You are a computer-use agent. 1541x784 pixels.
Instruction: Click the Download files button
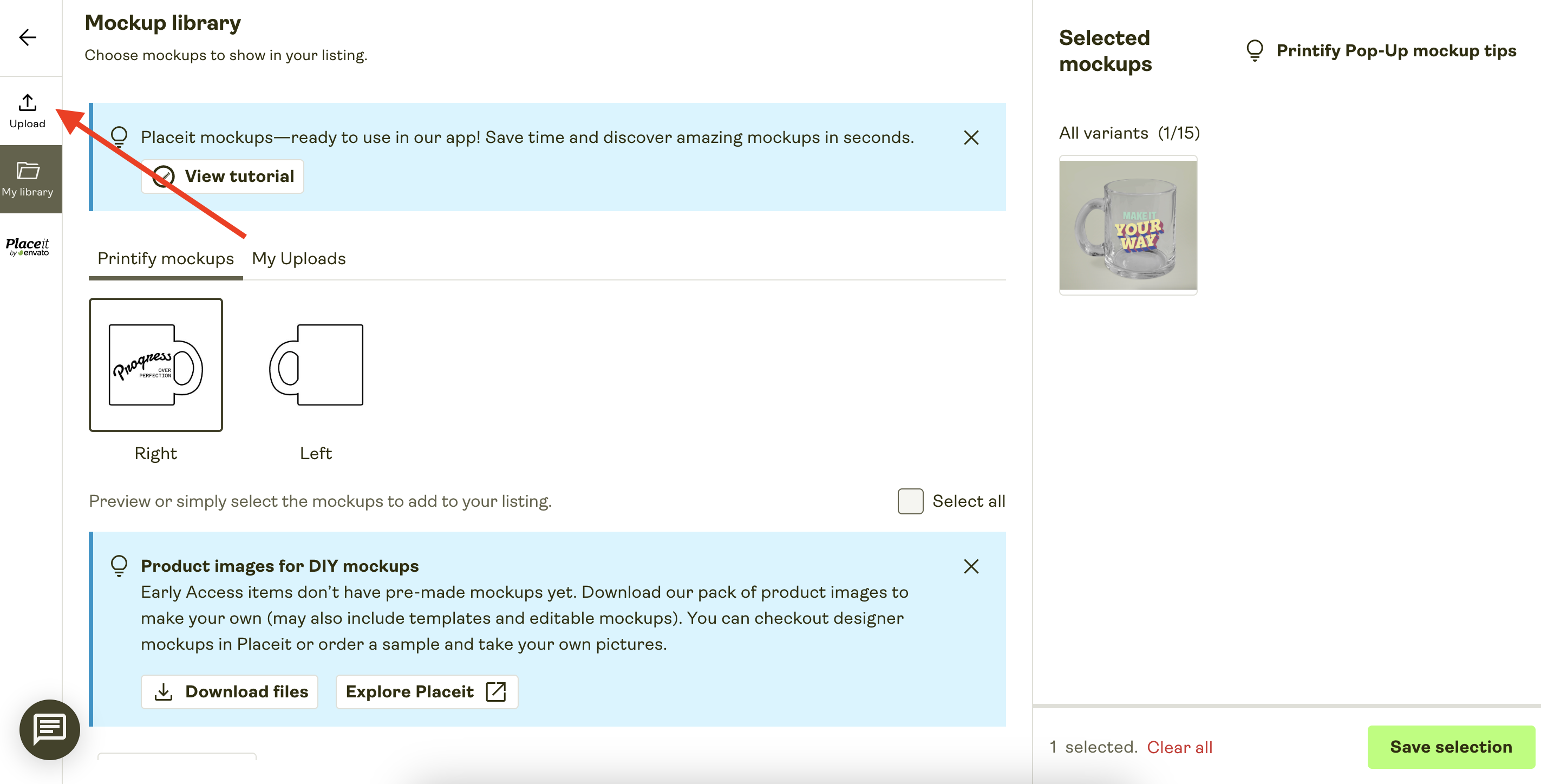coord(230,692)
